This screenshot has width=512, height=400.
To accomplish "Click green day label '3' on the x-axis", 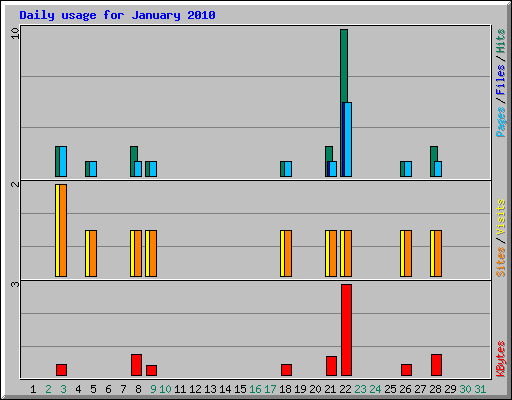I will point(63,389).
